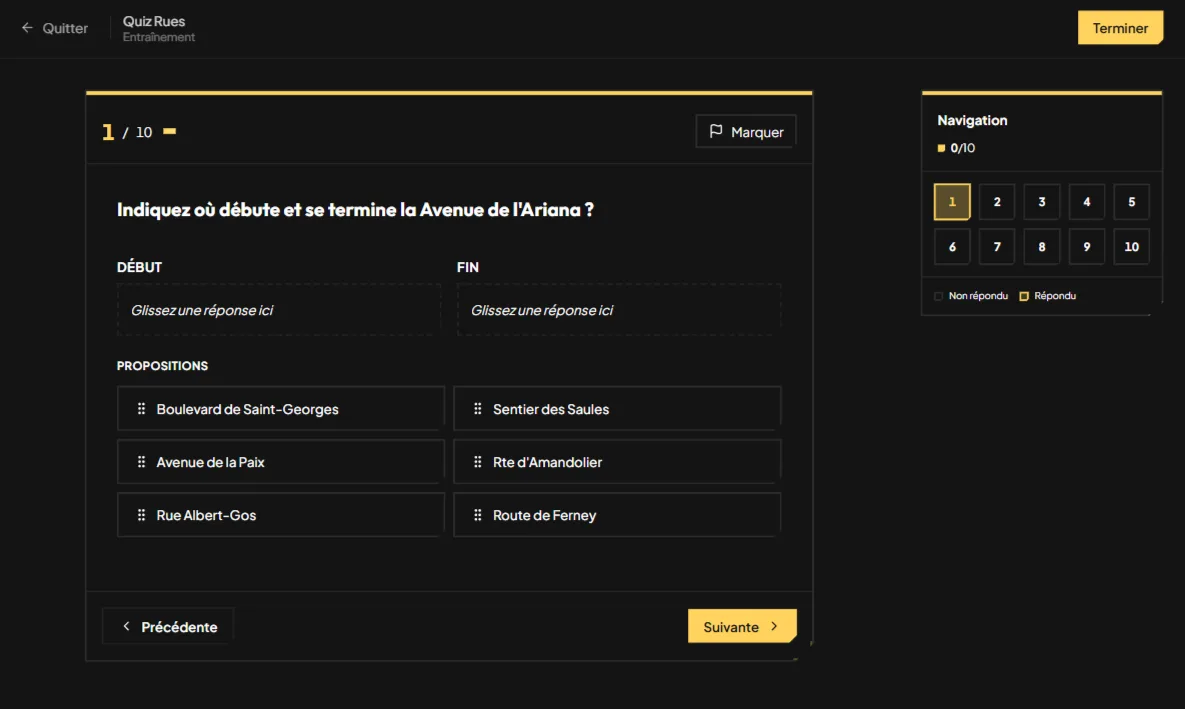Finish the quiz with Terminer button
This screenshot has height=709, width=1185.
tap(1120, 28)
